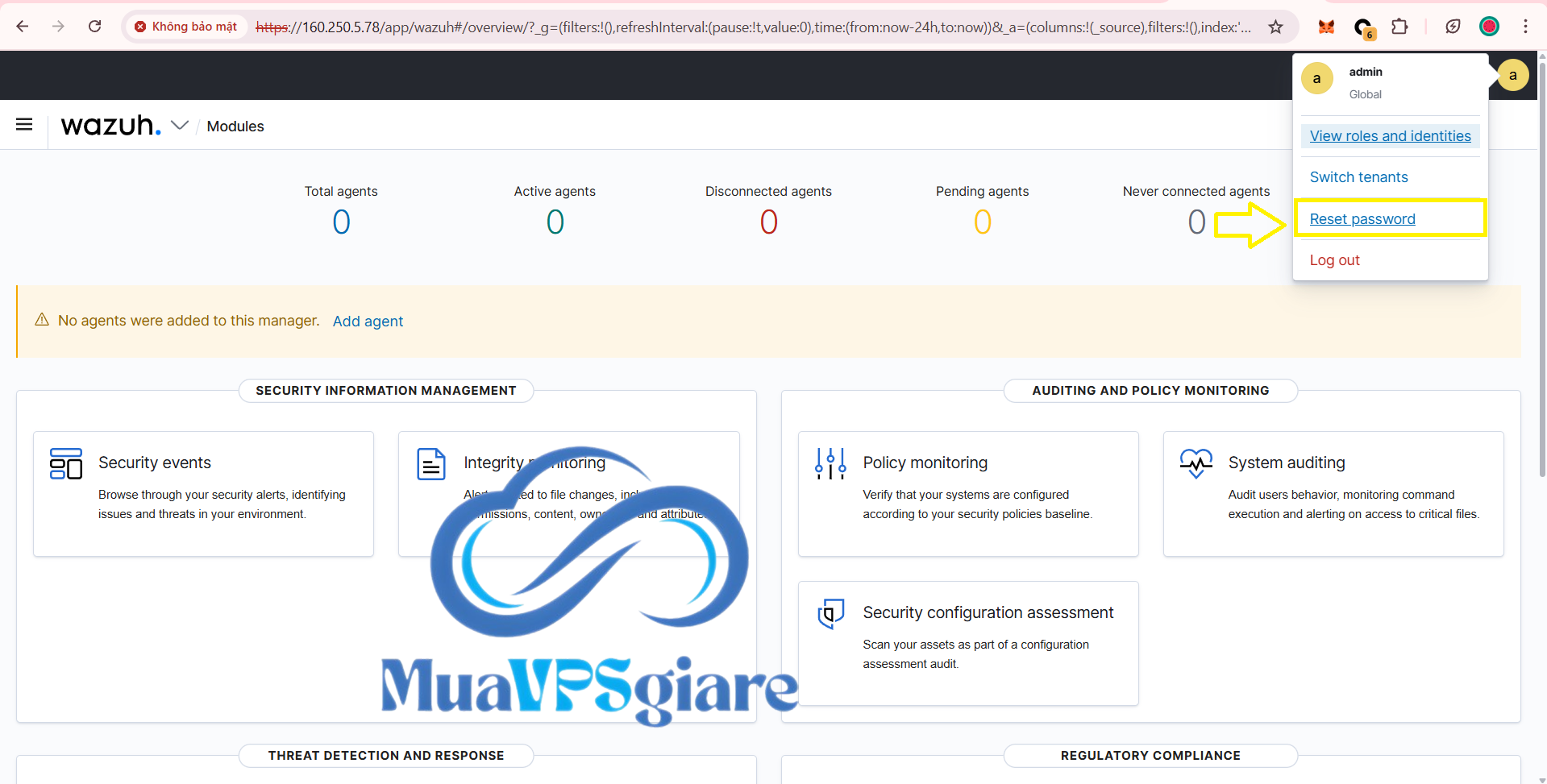
Task: Open the Chrome three-dot menu
Action: pos(1525,27)
